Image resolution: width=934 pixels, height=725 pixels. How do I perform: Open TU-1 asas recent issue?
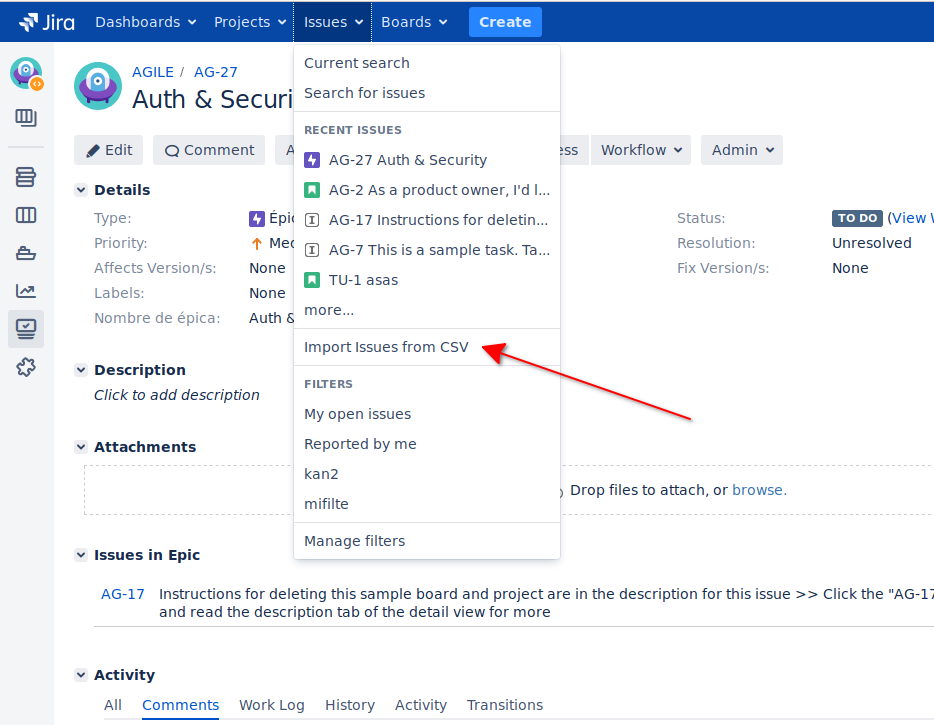(426, 280)
